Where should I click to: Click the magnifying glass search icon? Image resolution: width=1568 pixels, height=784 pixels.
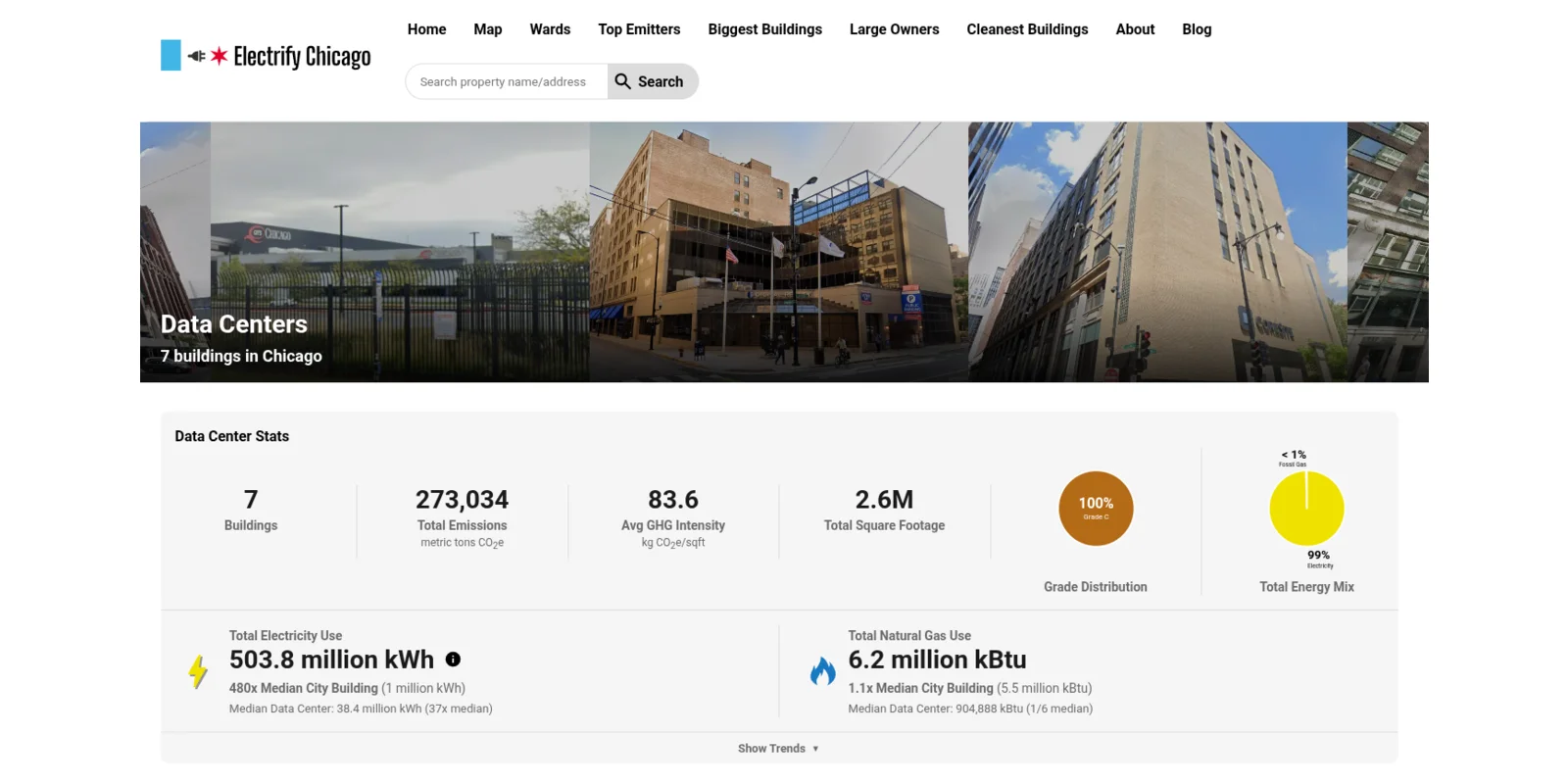622,81
